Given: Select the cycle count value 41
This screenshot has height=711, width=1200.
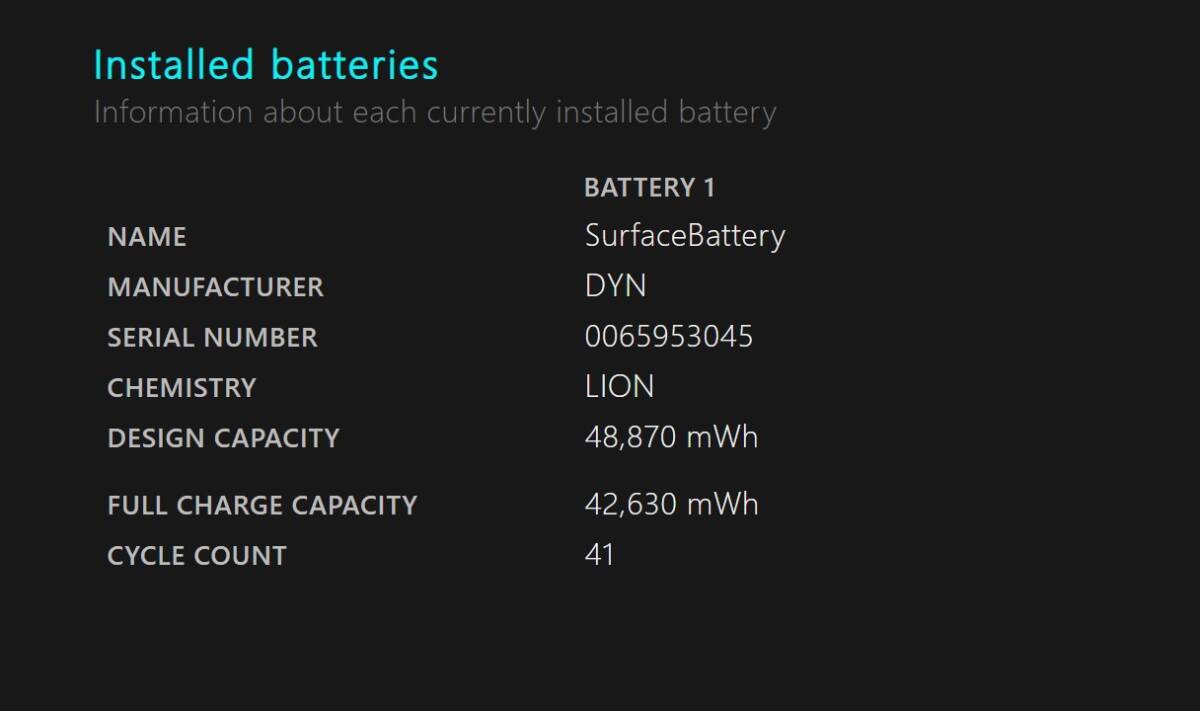Looking at the screenshot, I should click(599, 555).
